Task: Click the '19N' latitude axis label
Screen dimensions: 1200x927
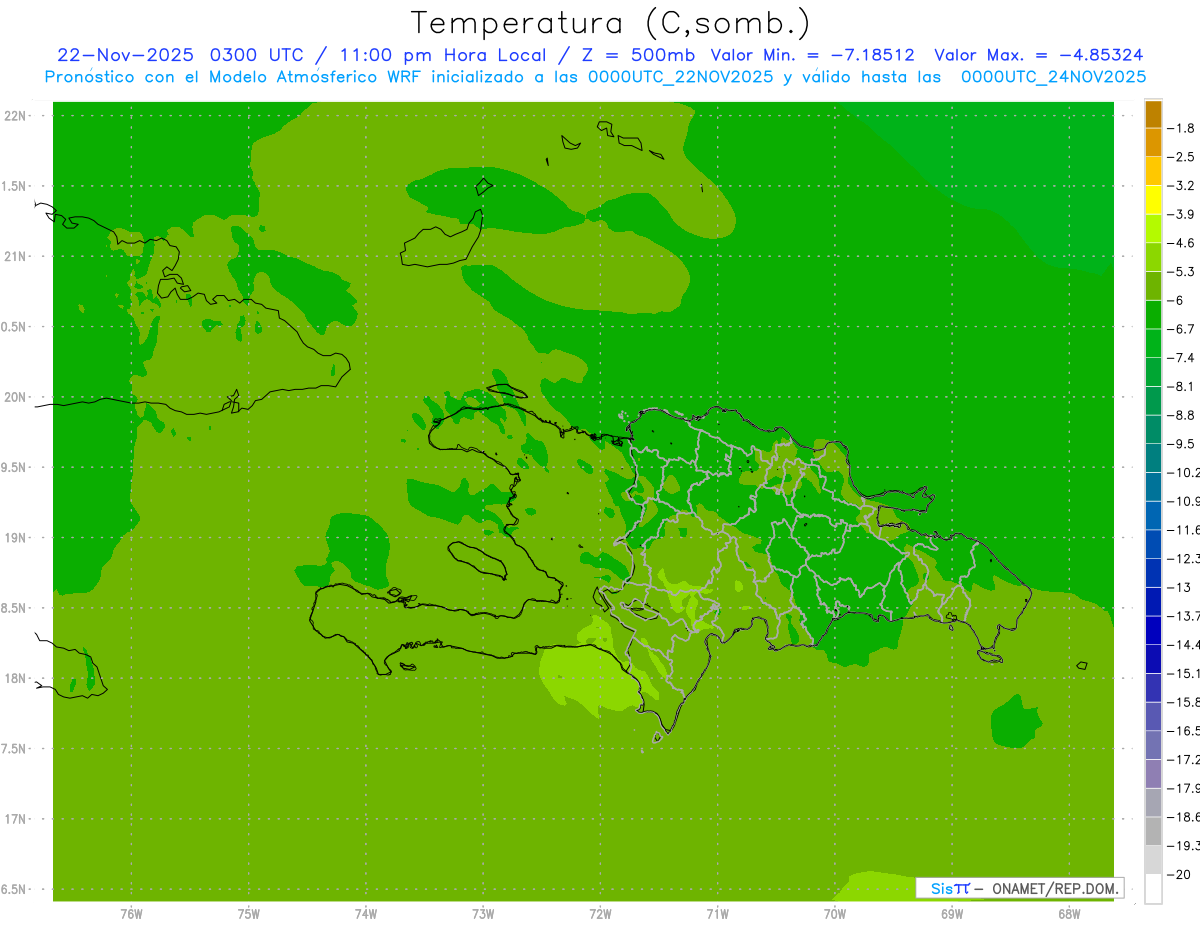Action: coord(15,538)
